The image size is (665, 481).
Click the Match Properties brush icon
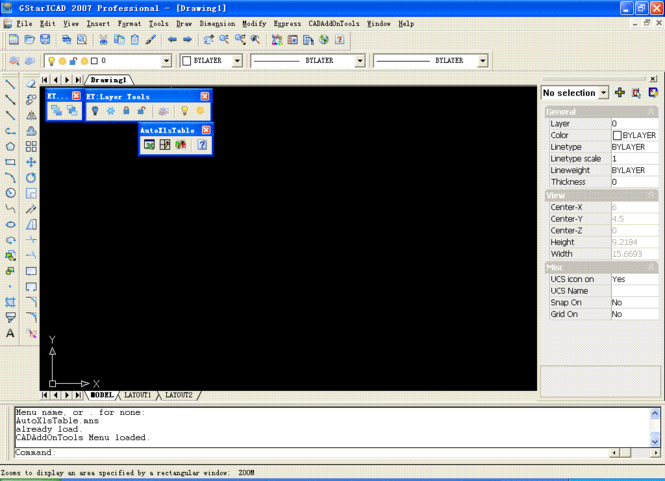[151, 40]
